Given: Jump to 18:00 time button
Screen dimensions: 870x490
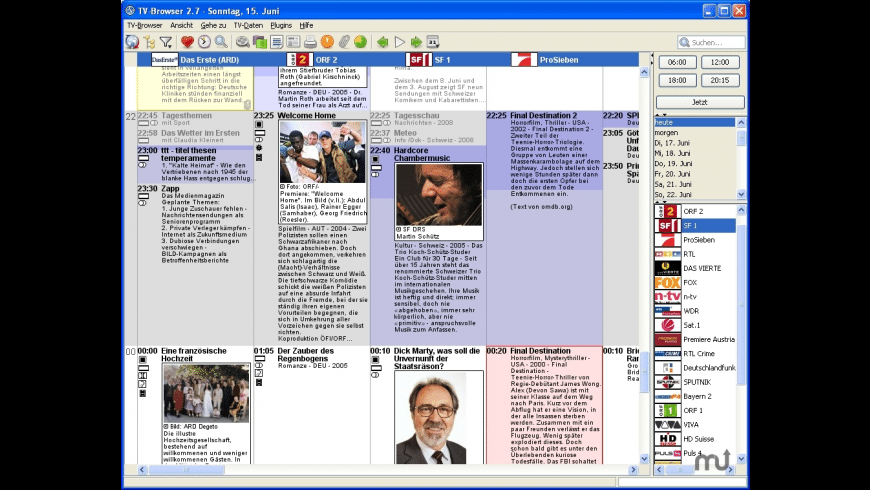Looking at the screenshot, I should [x=677, y=80].
